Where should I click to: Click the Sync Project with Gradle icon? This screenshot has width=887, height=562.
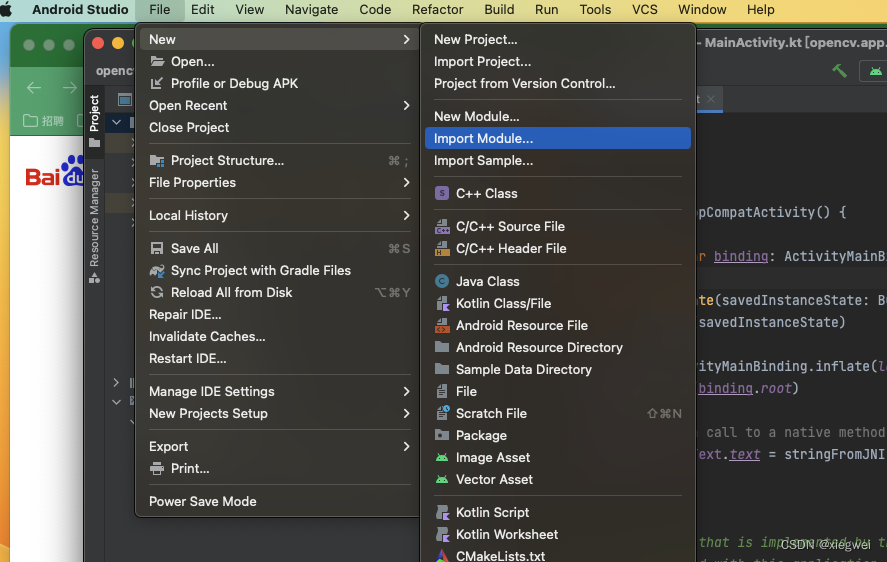(x=157, y=271)
